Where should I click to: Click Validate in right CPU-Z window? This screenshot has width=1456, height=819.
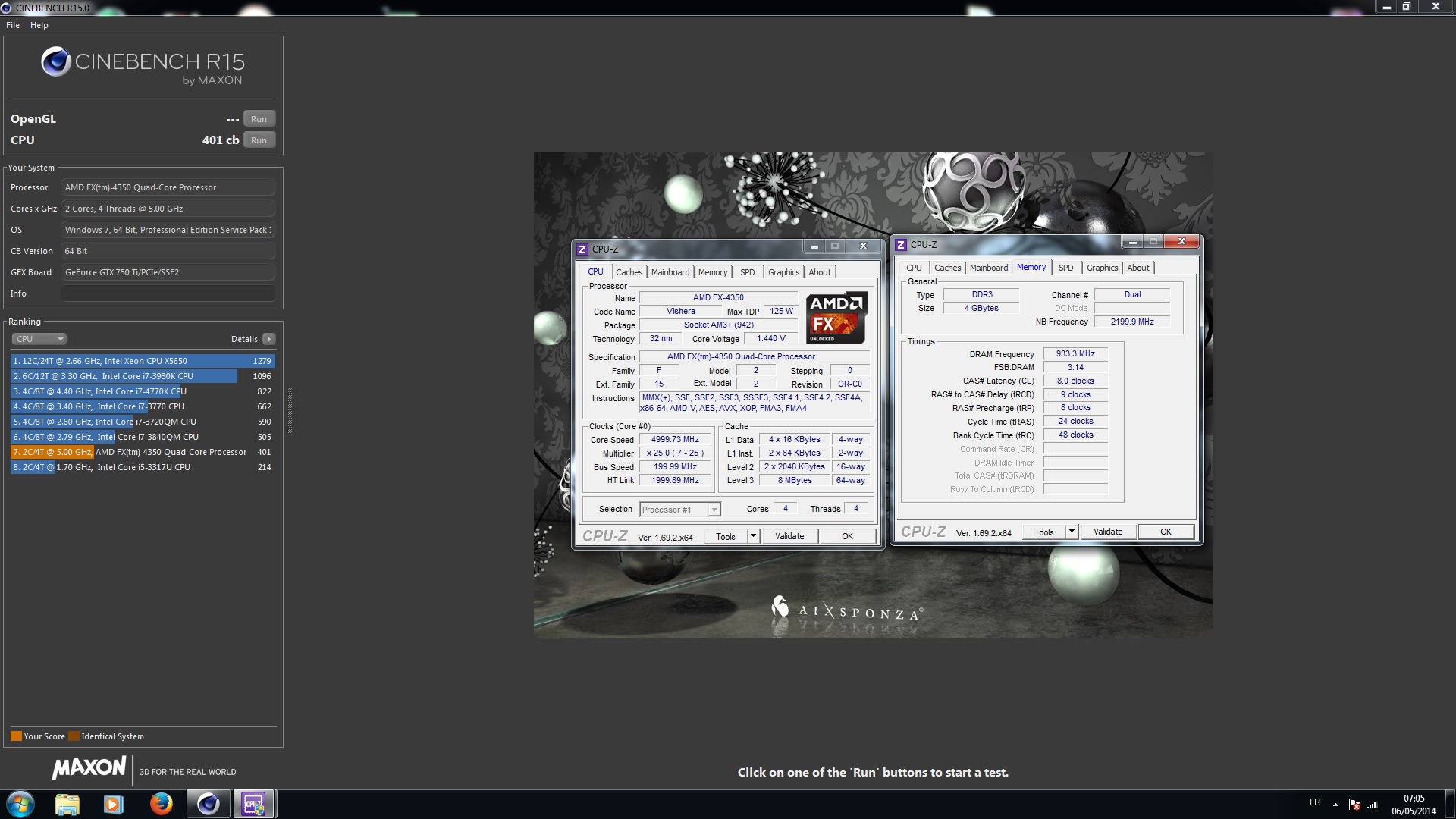click(x=1108, y=532)
